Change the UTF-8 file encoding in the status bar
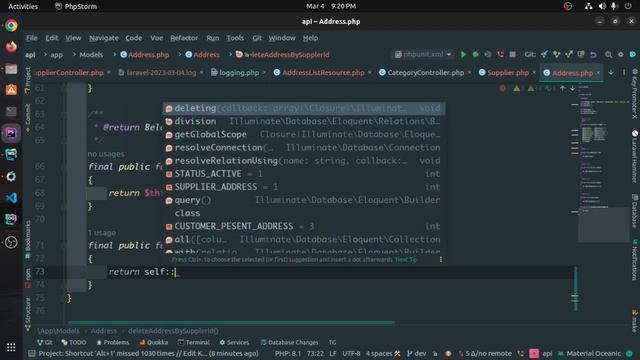 [351, 353]
